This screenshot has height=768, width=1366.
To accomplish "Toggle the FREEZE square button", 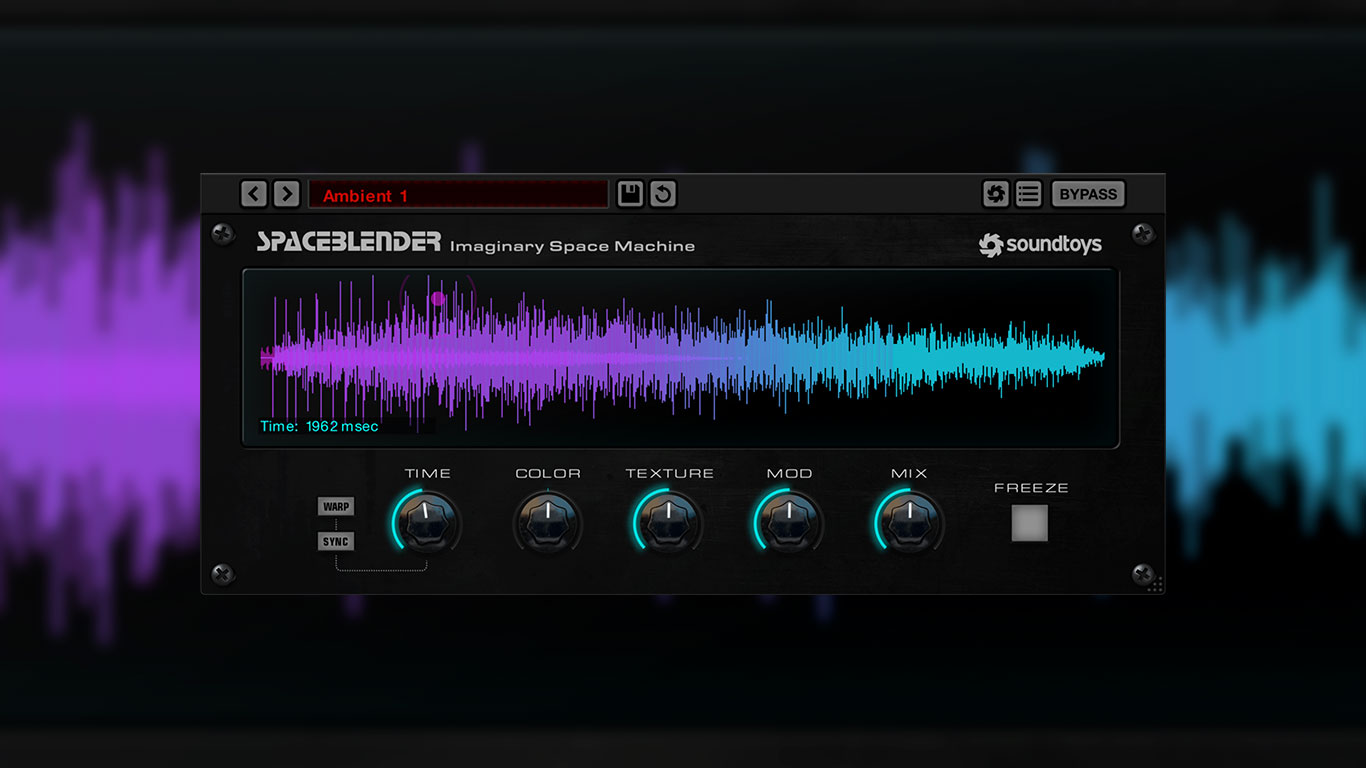I will click(x=1030, y=523).
